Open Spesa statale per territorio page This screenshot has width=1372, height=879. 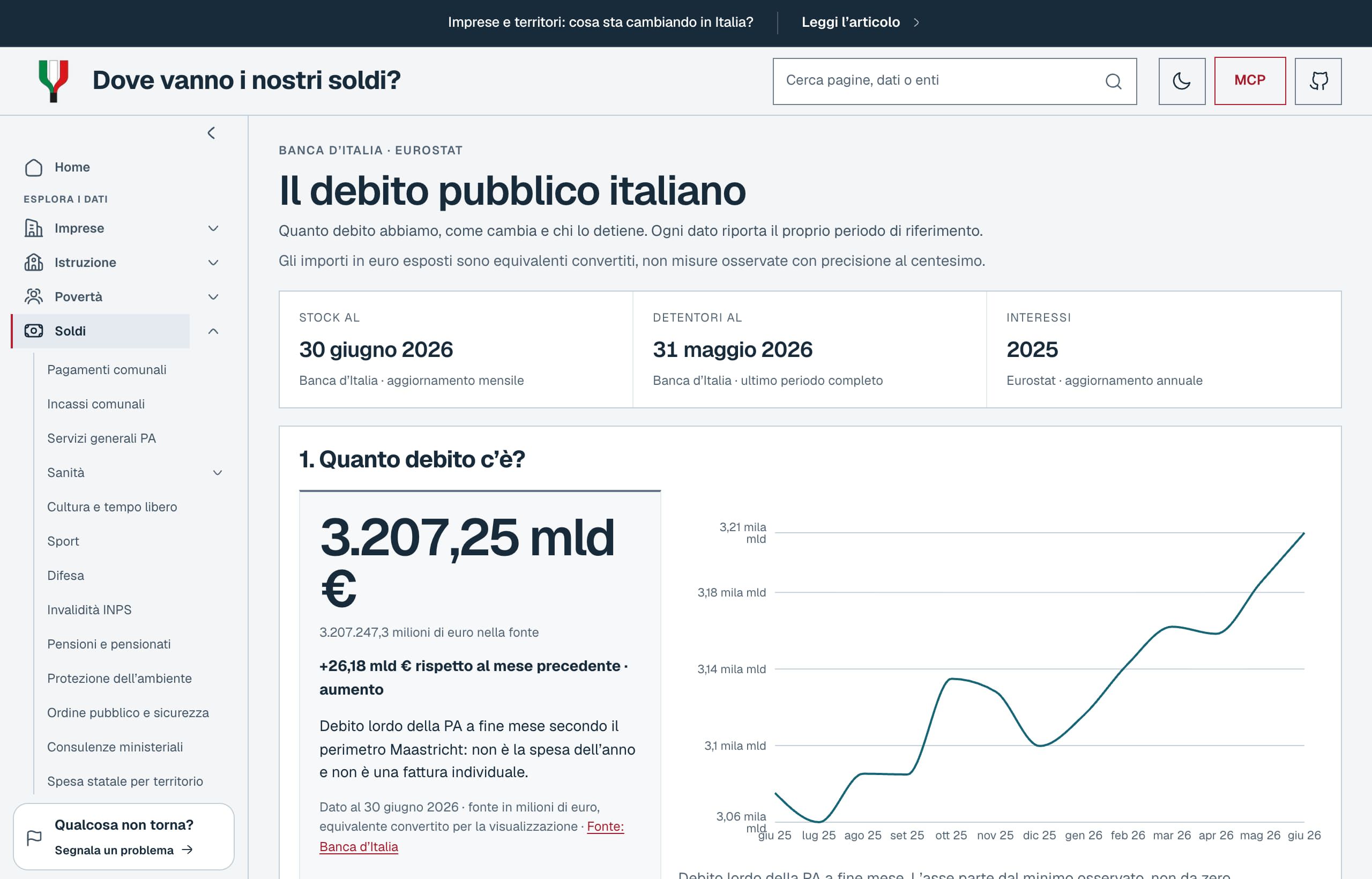click(x=125, y=781)
